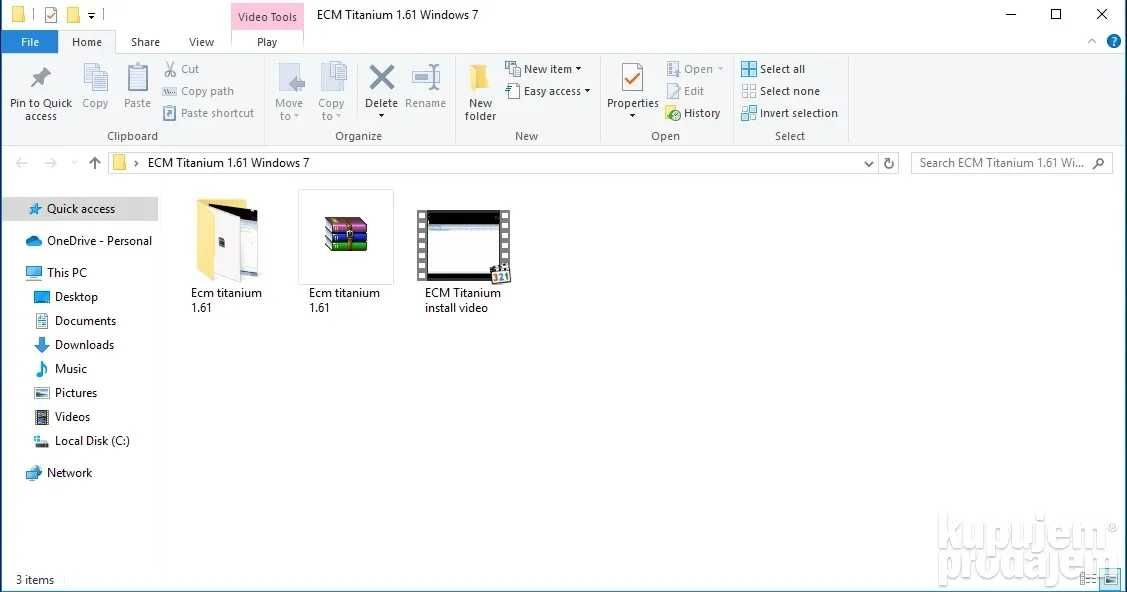This screenshot has width=1127, height=592.
Task: Click the Cut scissors icon
Action: 170,69
